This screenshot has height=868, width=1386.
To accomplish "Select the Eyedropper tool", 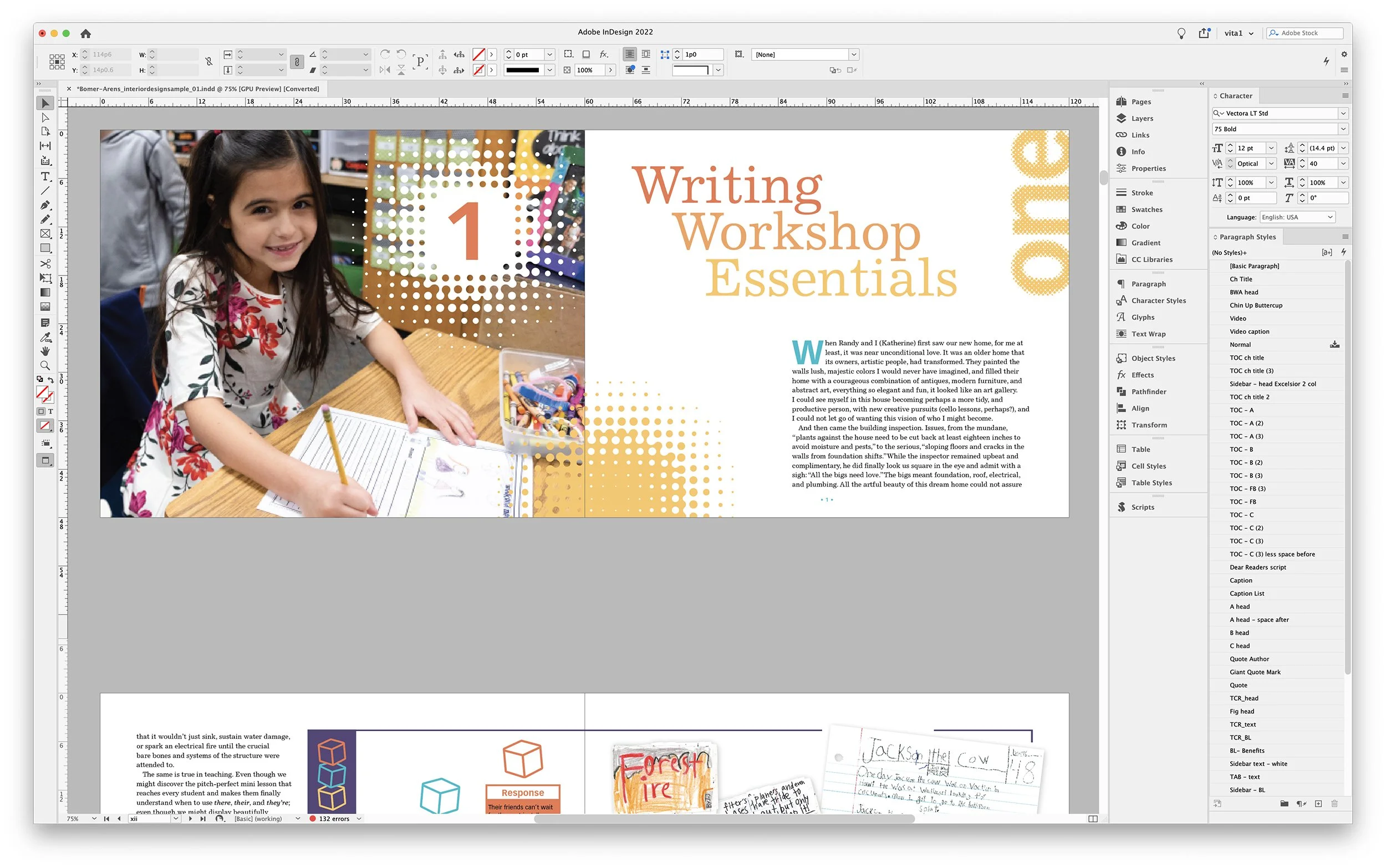I will pyautogui.click(x=45, y=337).
